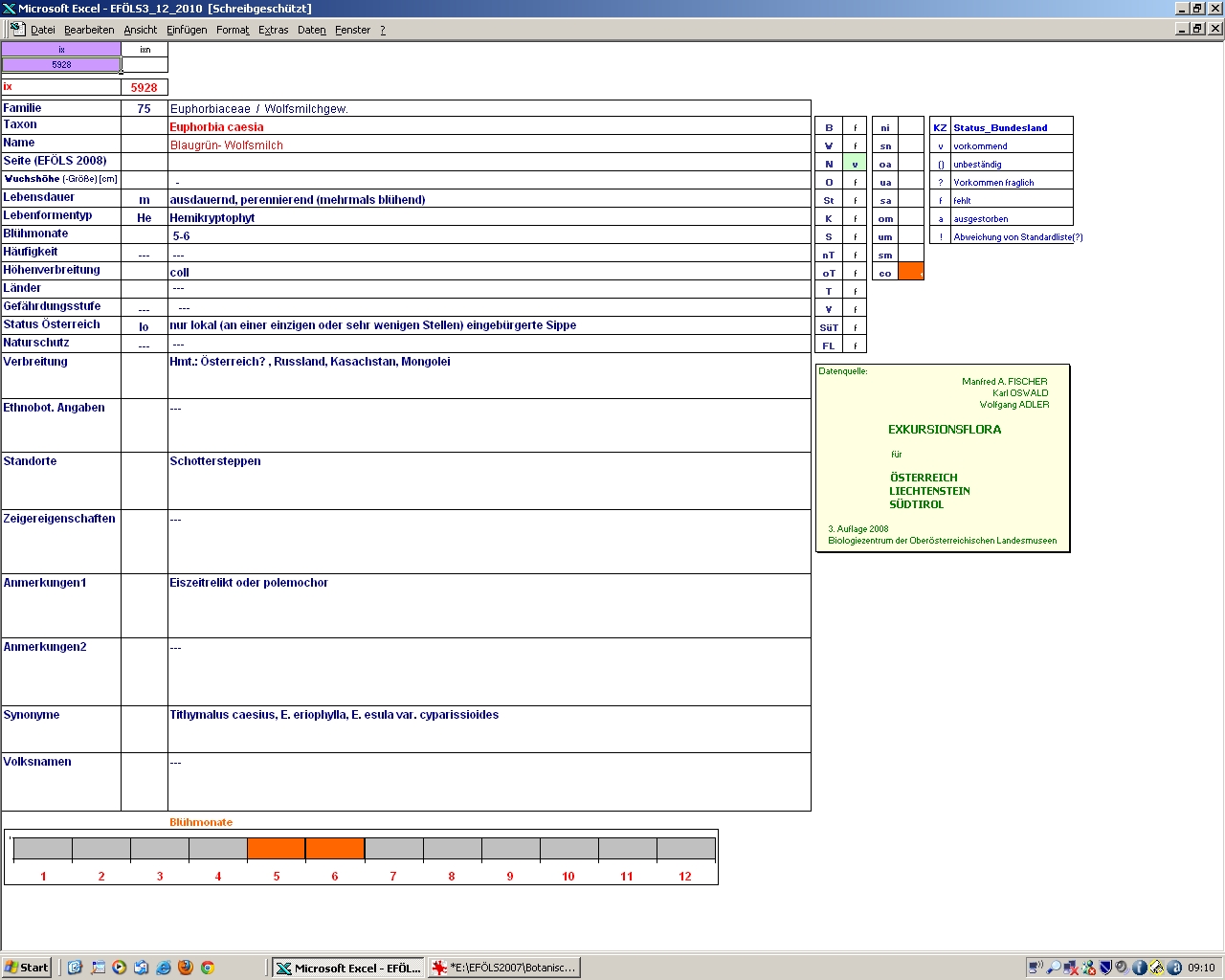This screenshot has width=1225, height=980.
Task: Click 'Abweichung von Standardliste(?)' legend entry
Action: (1018, 236)
